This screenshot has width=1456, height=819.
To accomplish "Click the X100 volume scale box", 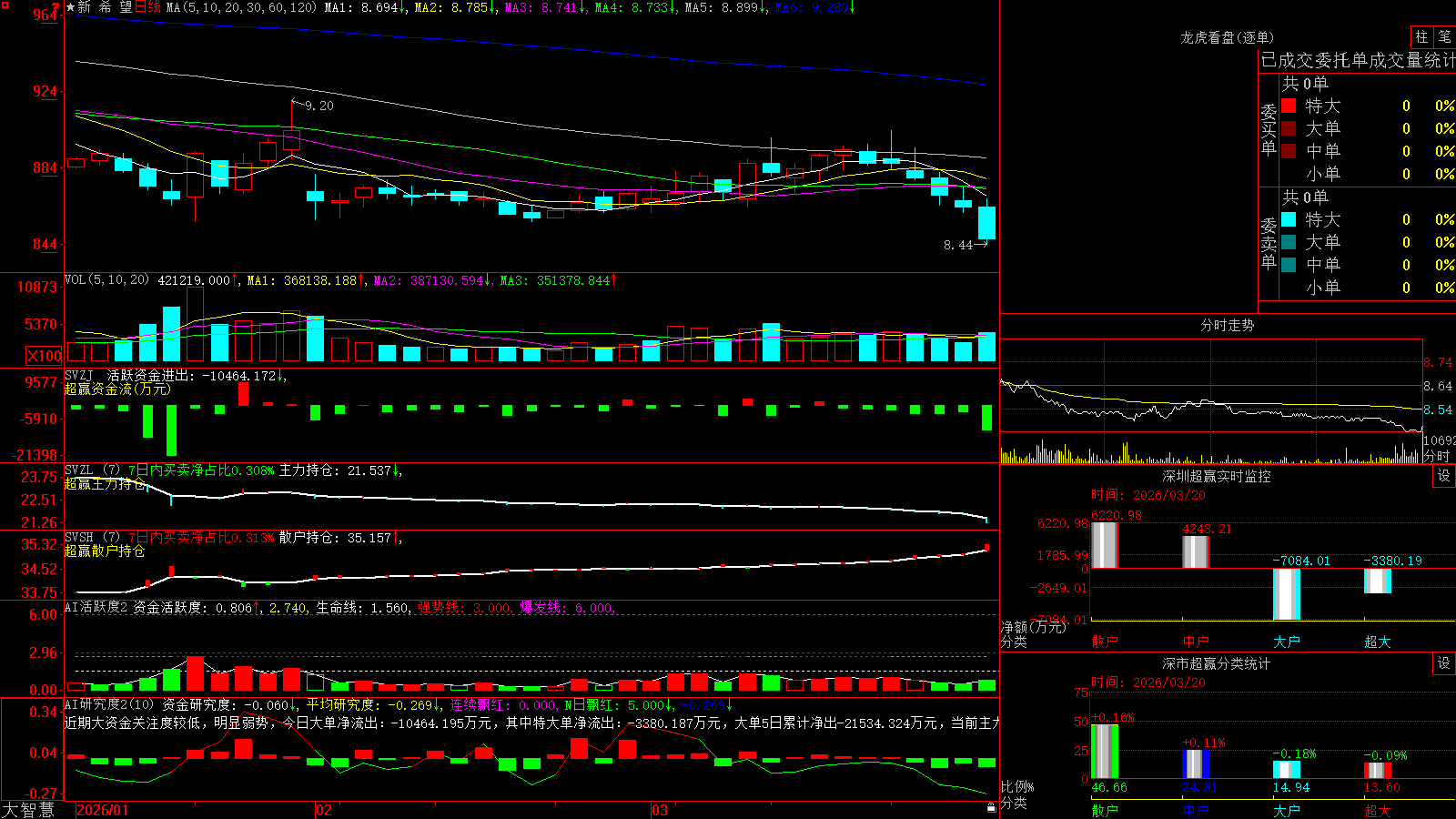I will pyautogui.click(x=44, y=356).
